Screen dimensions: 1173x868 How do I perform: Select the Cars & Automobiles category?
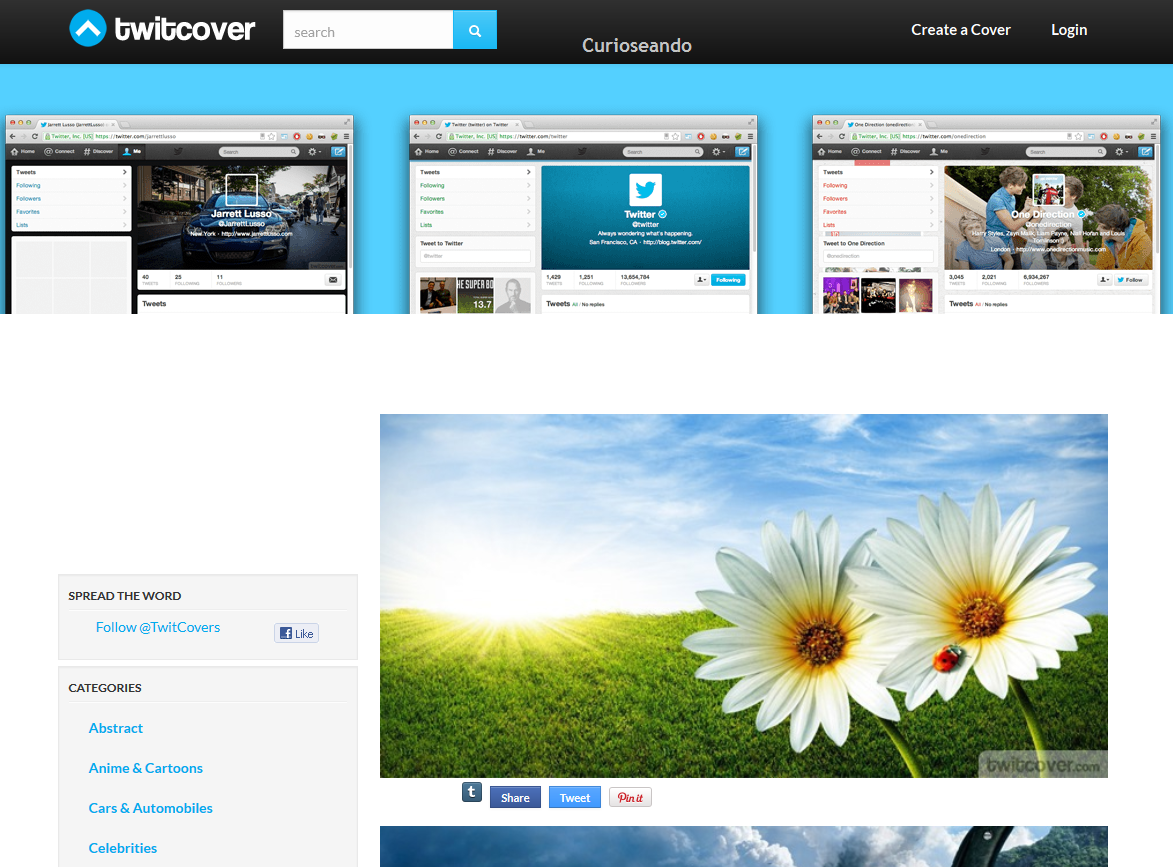click(150, 808)
